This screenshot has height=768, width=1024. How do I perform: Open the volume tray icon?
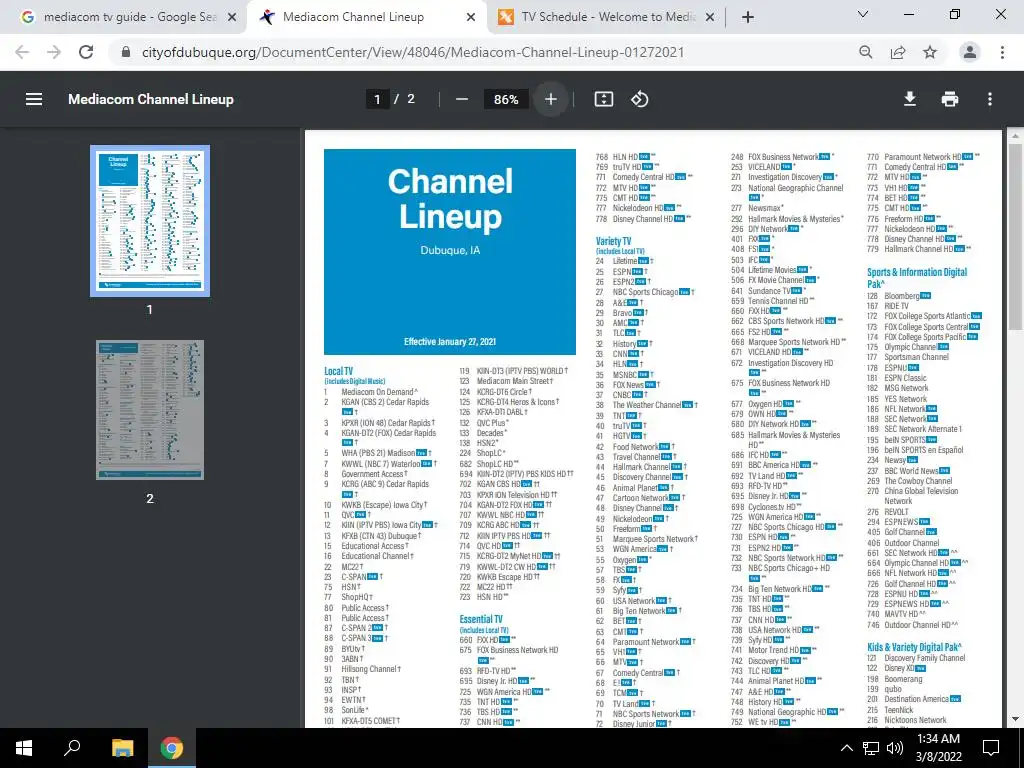tap(895, 748)
